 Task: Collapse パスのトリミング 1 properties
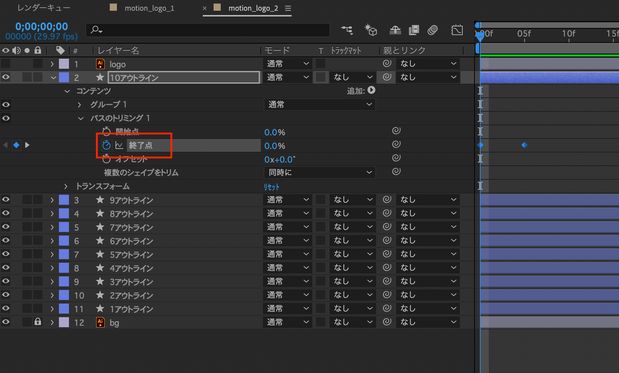coord(81,118)
